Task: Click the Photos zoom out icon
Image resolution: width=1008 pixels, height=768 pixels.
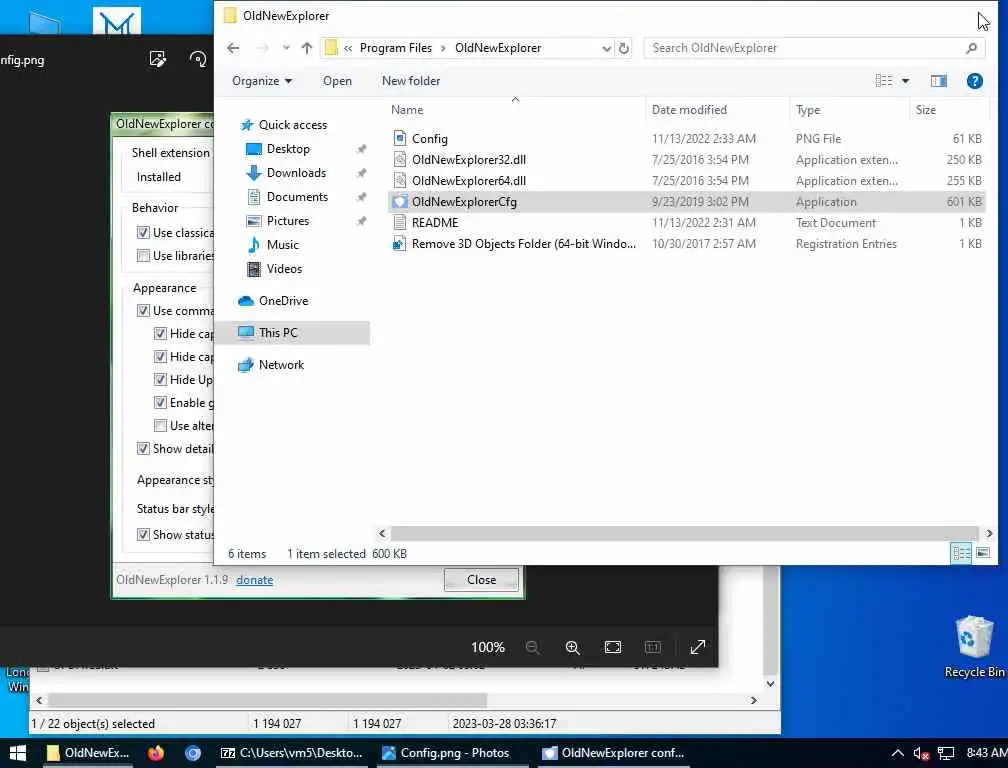Action: pyautogui.click(x=532, y=647)
